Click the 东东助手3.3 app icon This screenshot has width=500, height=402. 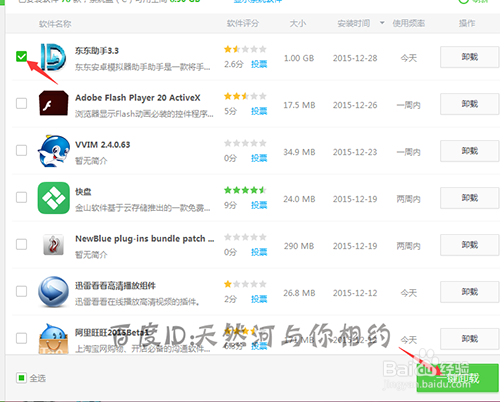tap(53, 57)
